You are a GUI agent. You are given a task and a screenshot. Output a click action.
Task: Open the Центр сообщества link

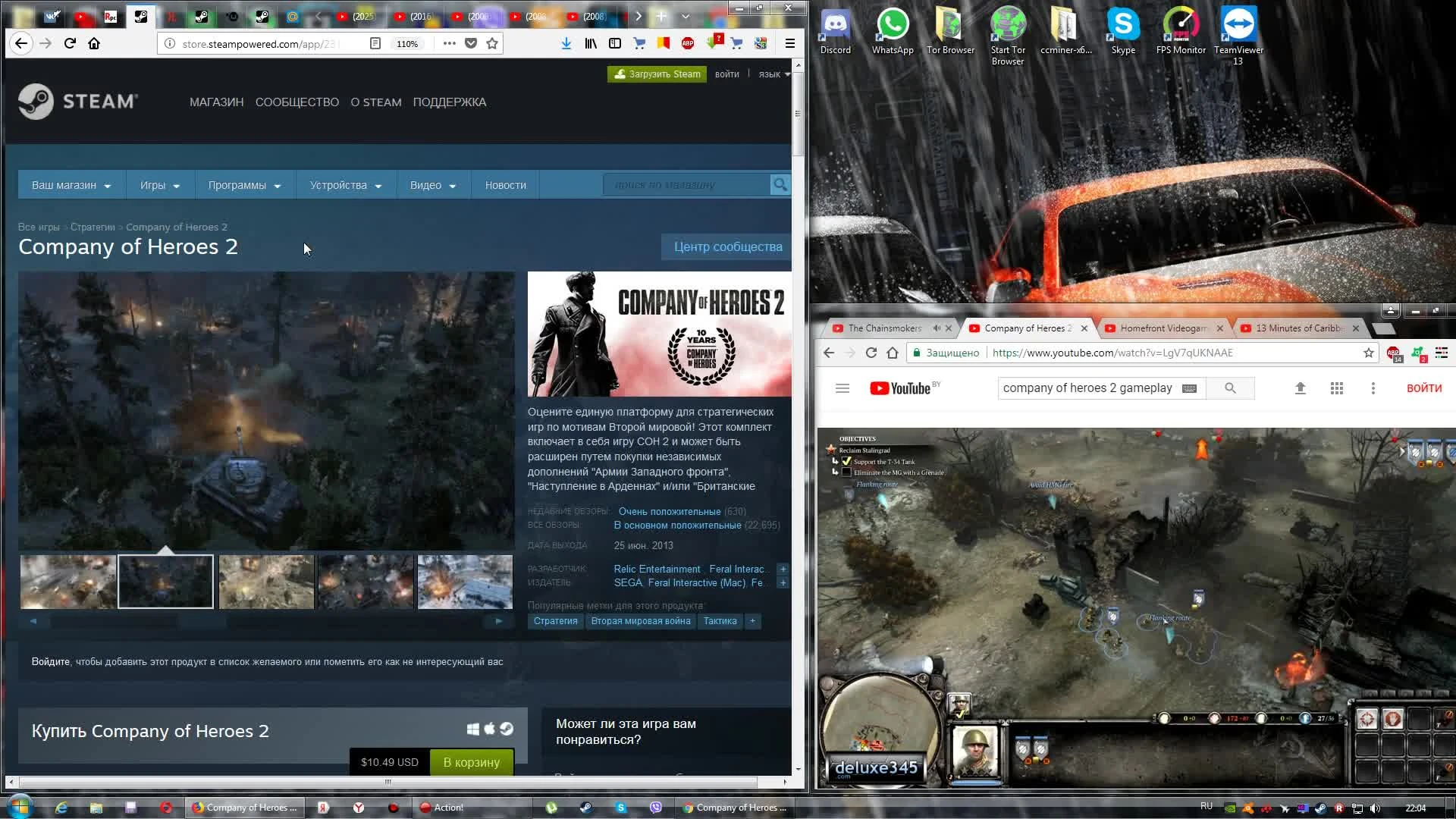click(727, 246)
